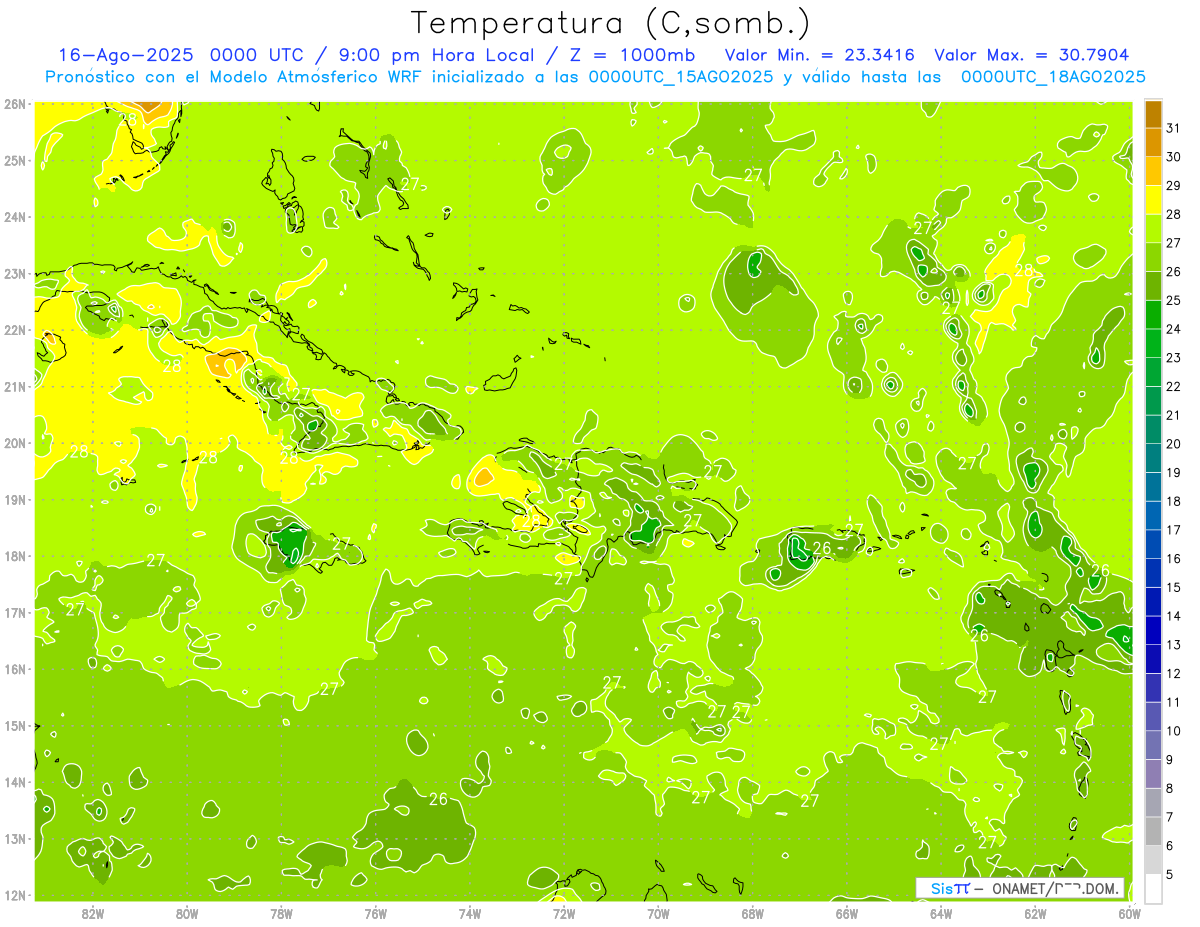
Task: Click the latitude axis label '26N'
Action: (x=15, y=104)
